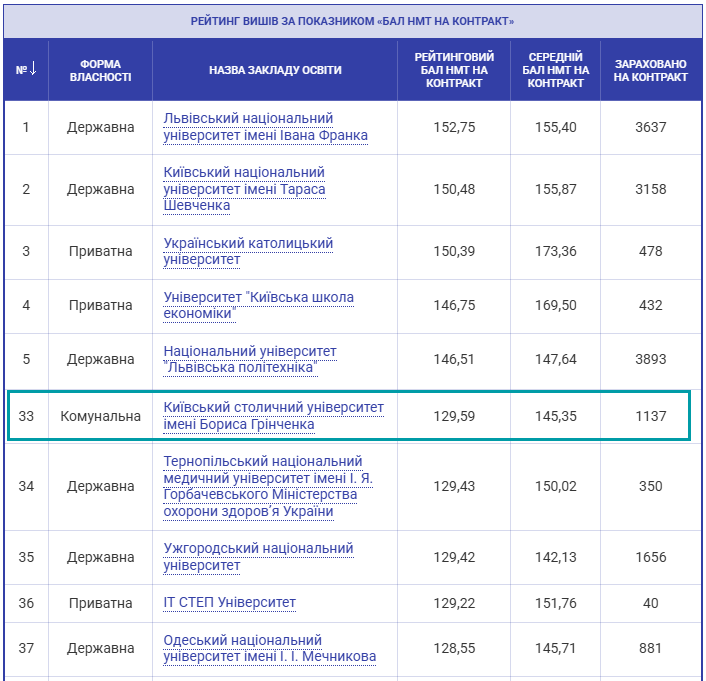The image size is (706, 681).
Task: Select average score 145,35
Action: click(x=555, y=416)
